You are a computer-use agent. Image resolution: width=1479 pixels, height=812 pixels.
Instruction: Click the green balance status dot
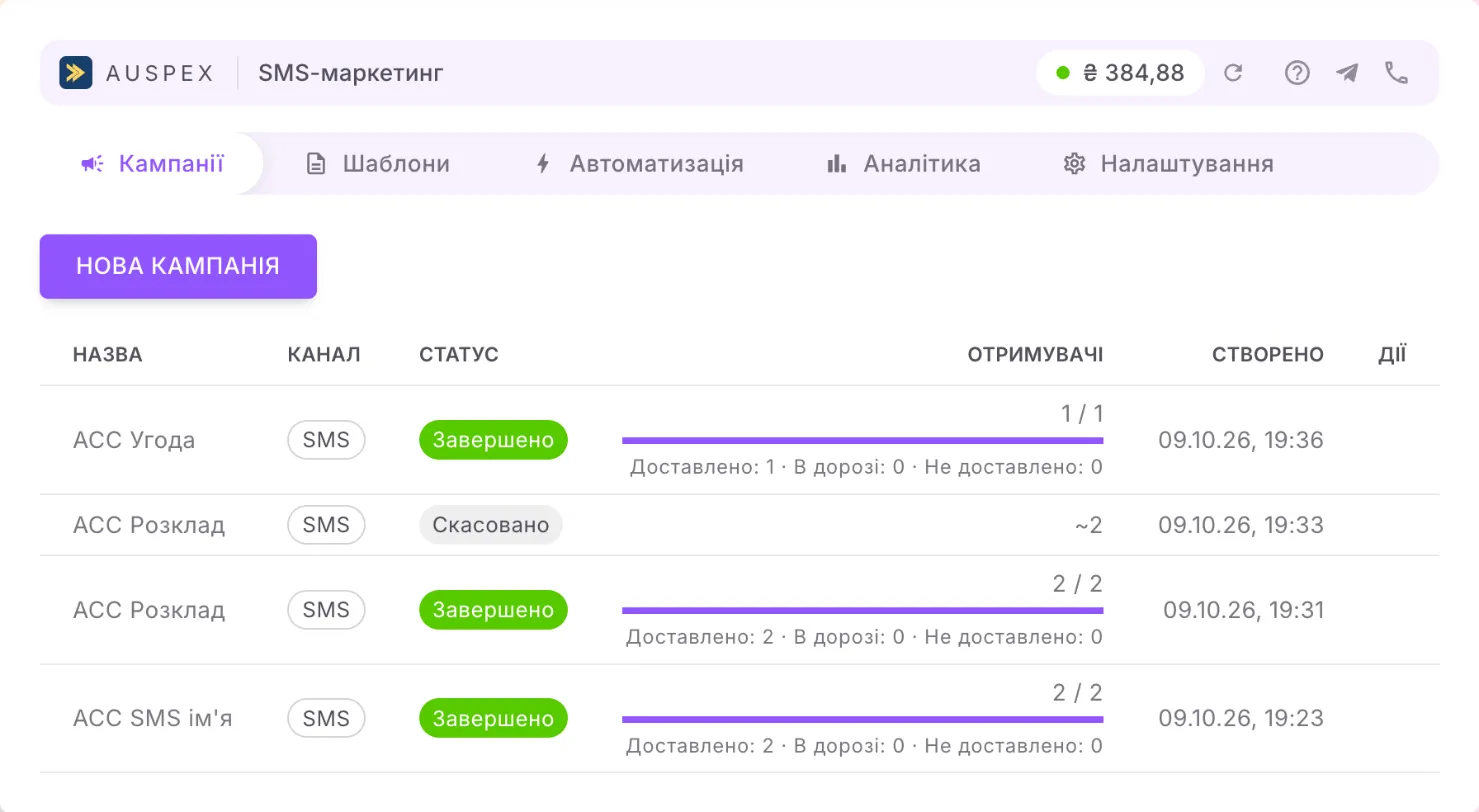tap(1063, 72)
